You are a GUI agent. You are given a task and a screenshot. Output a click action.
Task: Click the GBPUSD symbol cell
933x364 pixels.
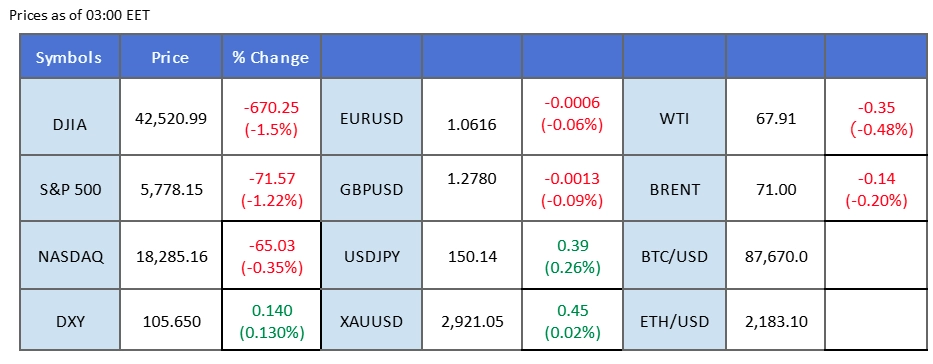click(x=371, y=189)
